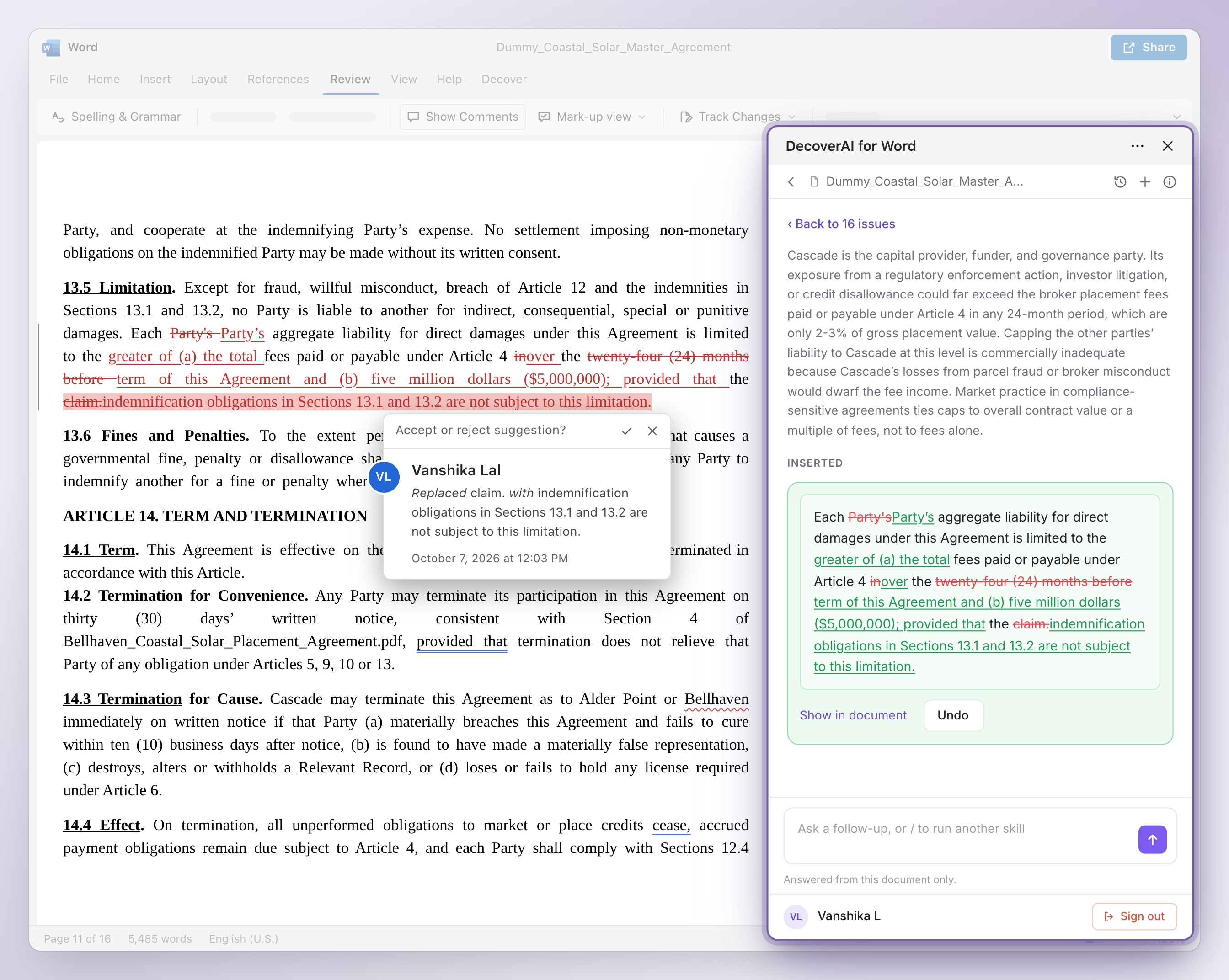
Task: Run Spelling & Grammar check
Action: click(116, 117)
